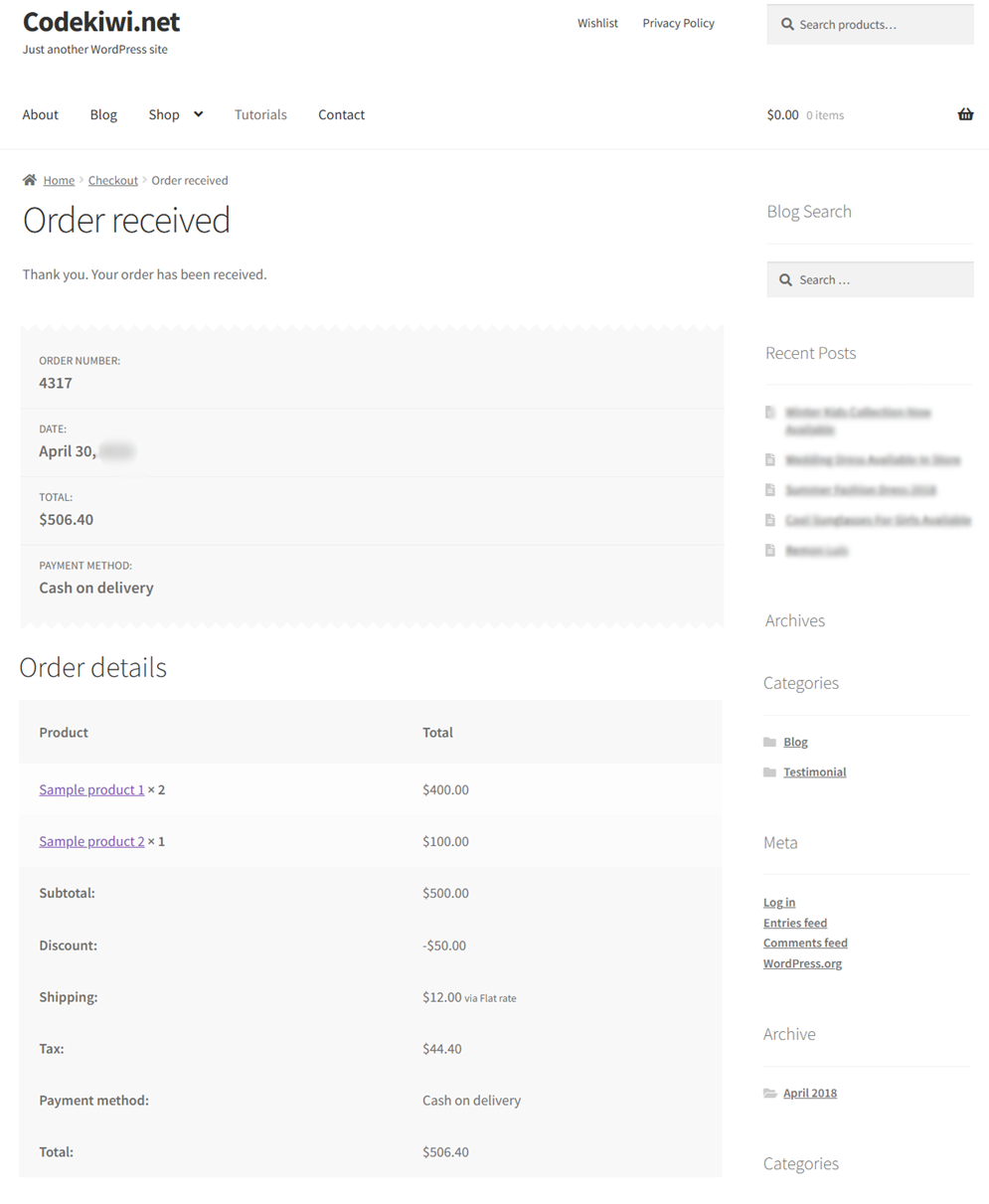Image resolution: width=989 pixels, height=1204 pixels.
Task: Open the About menu item
Action: point(41,114)
